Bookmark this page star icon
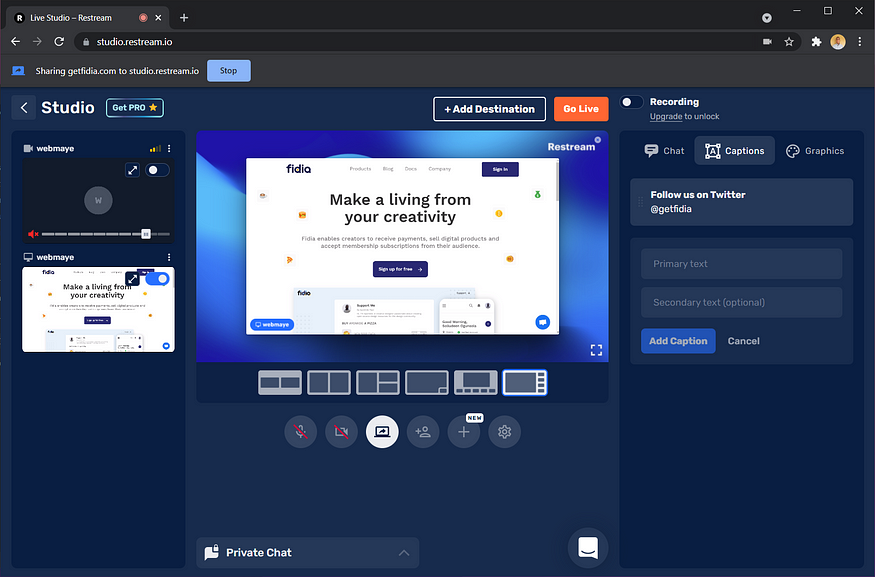This screenshot has width=875, height=577. tap(789, 42)
